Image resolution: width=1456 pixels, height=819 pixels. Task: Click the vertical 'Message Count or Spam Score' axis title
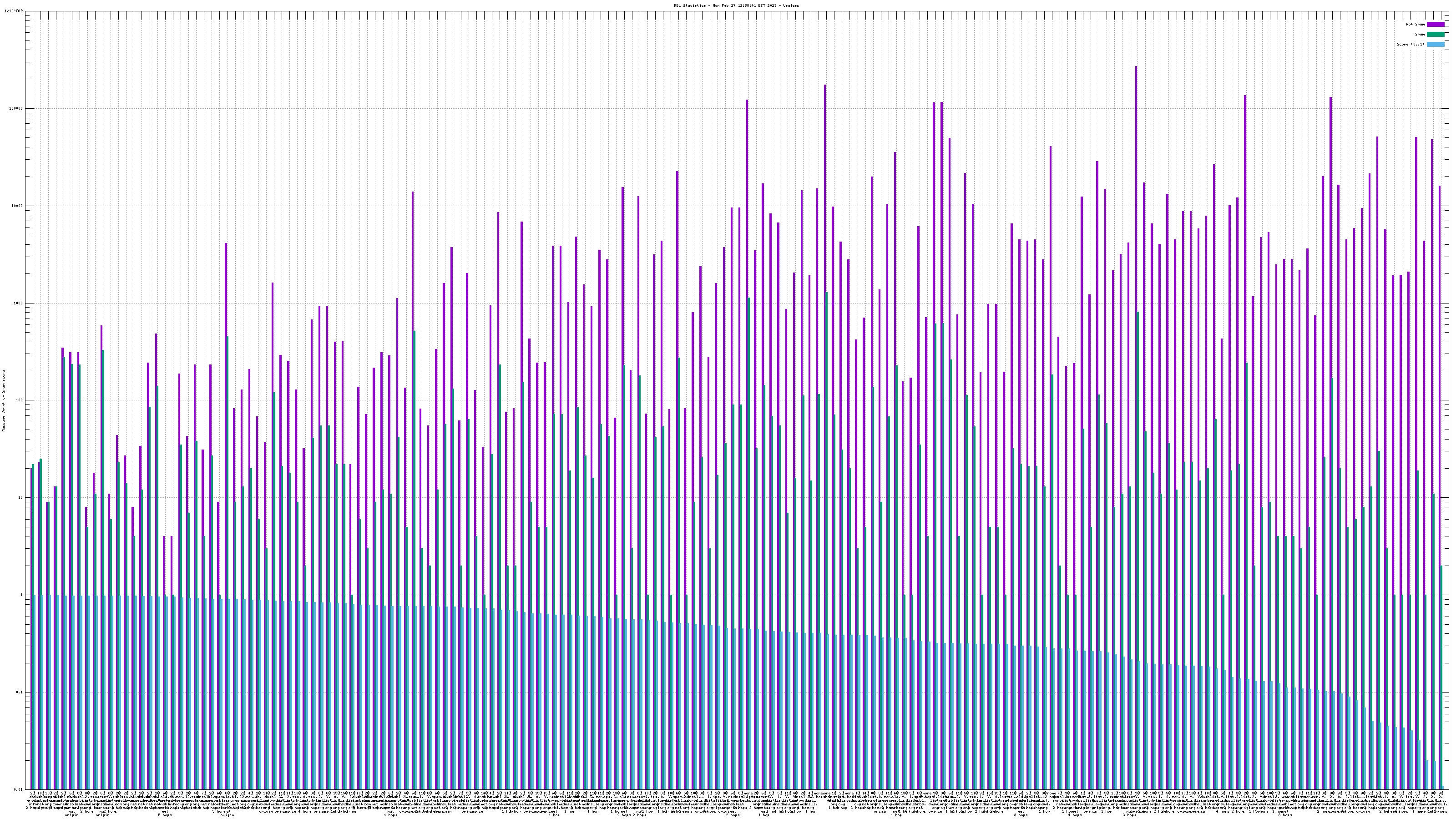(3, 401)
